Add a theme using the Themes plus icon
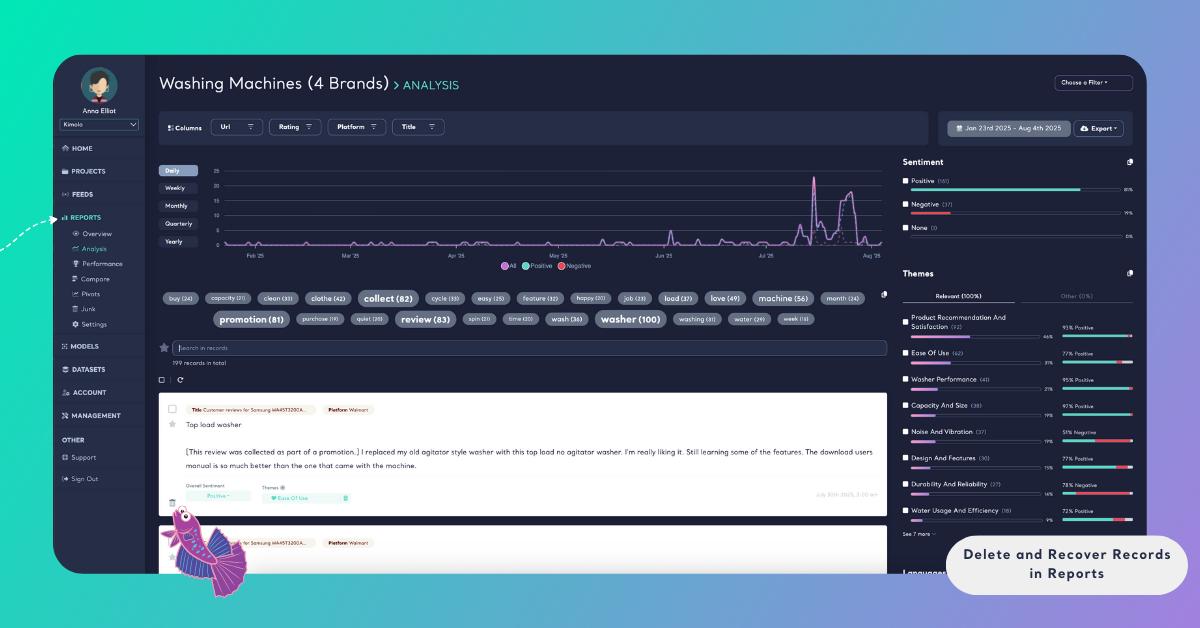The height and width of the screenshot is (628, 1200). pyautogui.click(x=283, y=487)
